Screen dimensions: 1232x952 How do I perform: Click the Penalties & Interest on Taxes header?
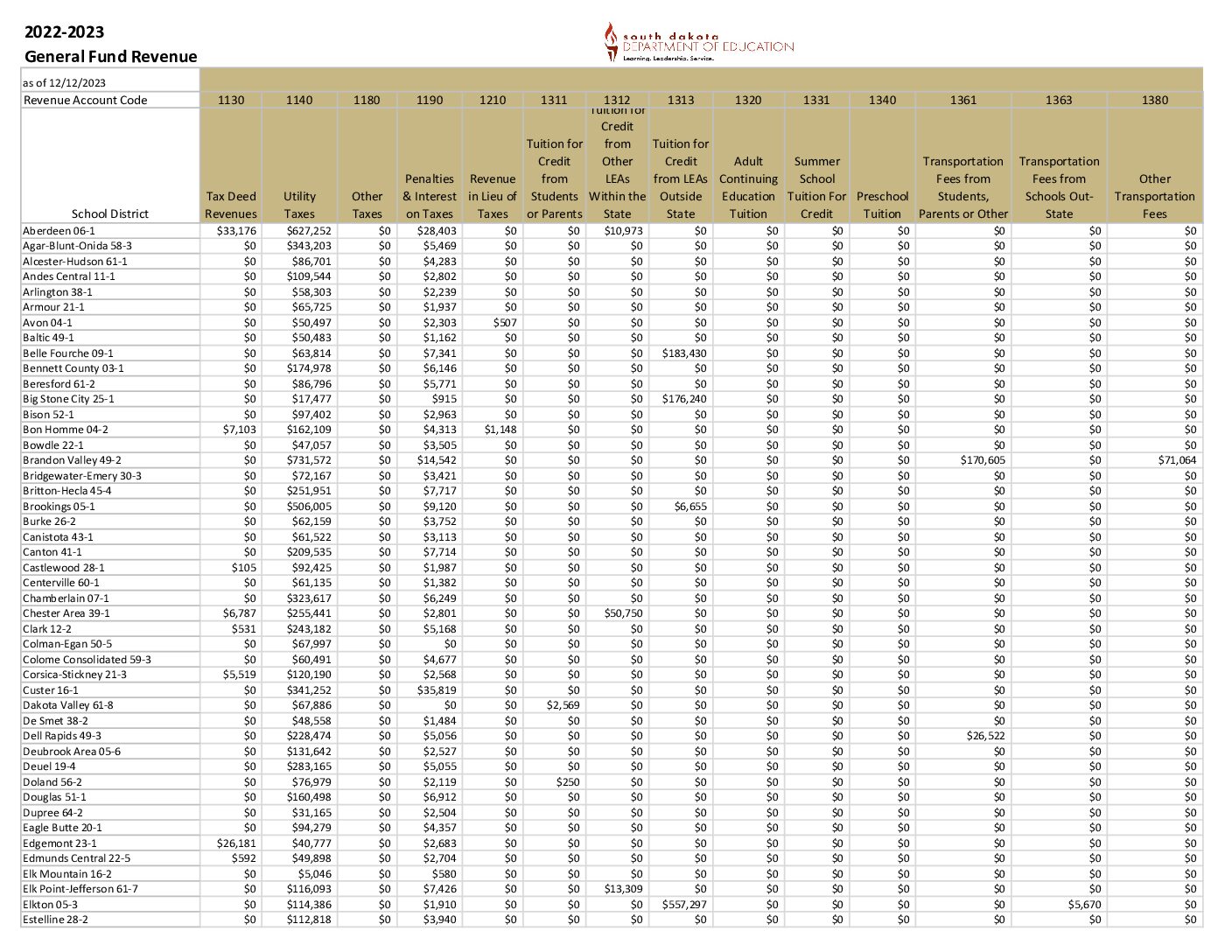[x=429, y=196]
